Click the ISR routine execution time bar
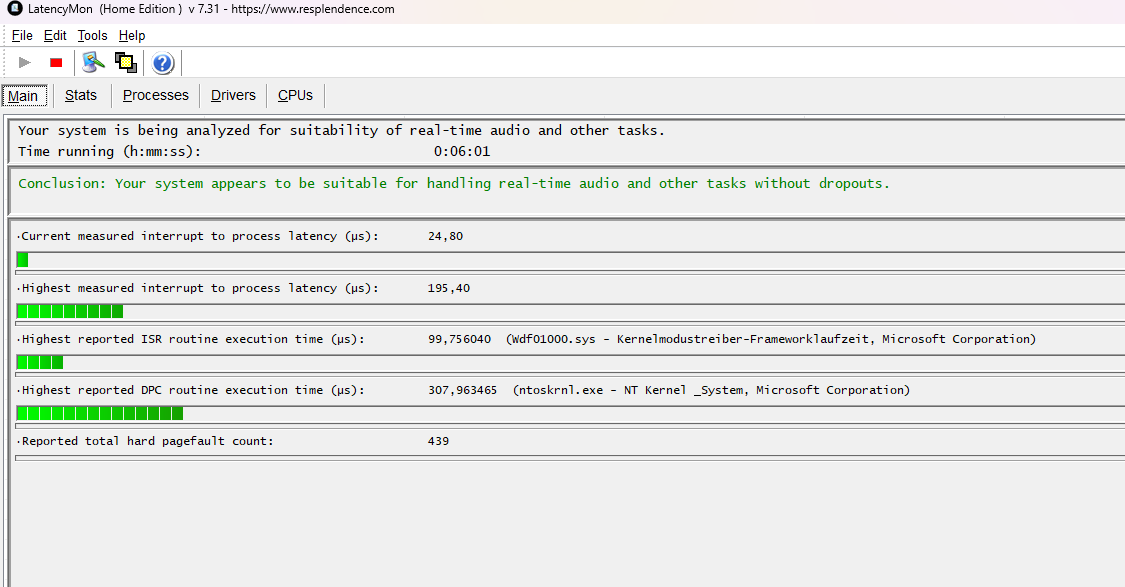The width and height of the screenshot is (1125, 587). pyautogui.click(x=570, y=362)
